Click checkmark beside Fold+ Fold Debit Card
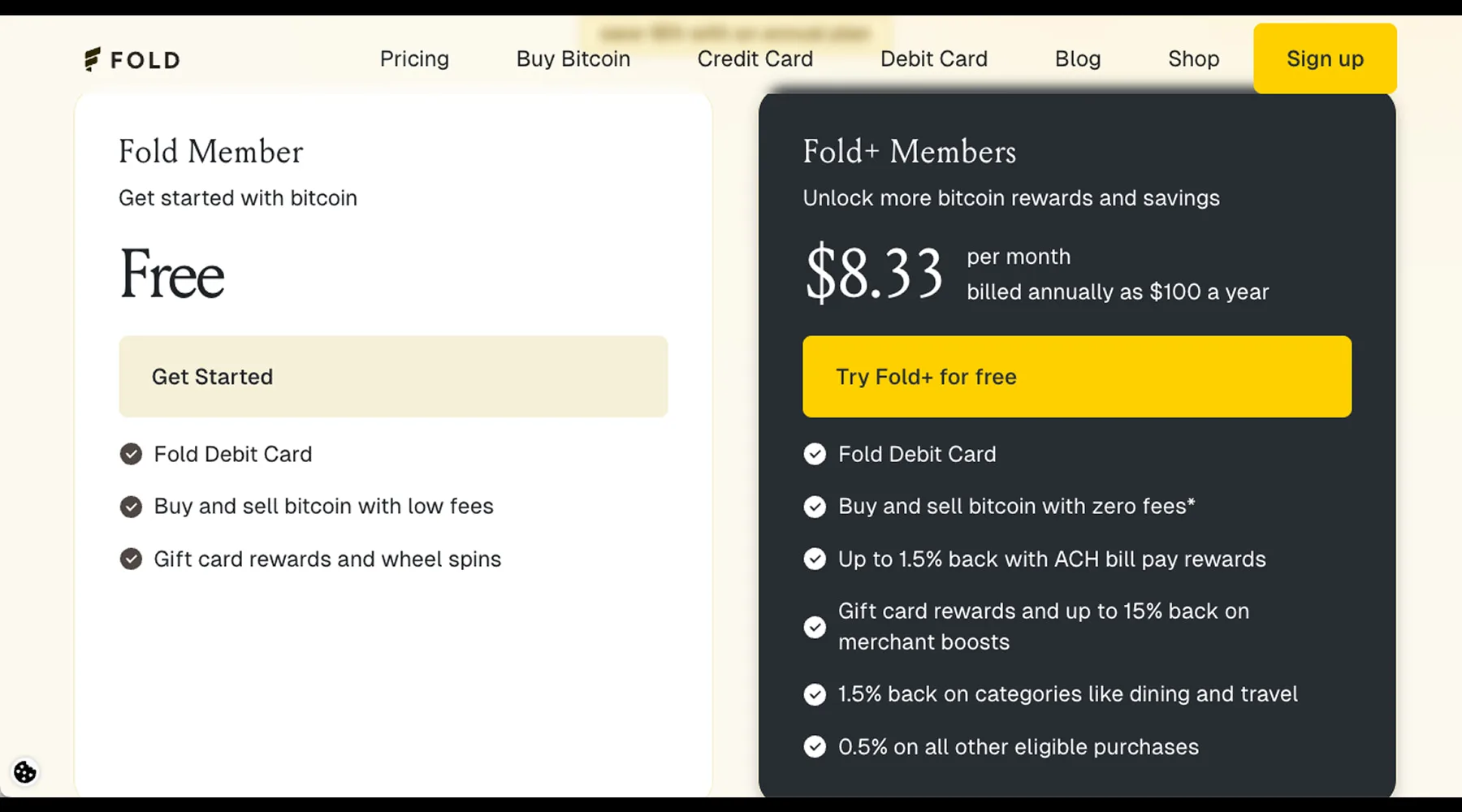This screenshot has width=1462, height=812. point(815,454)
